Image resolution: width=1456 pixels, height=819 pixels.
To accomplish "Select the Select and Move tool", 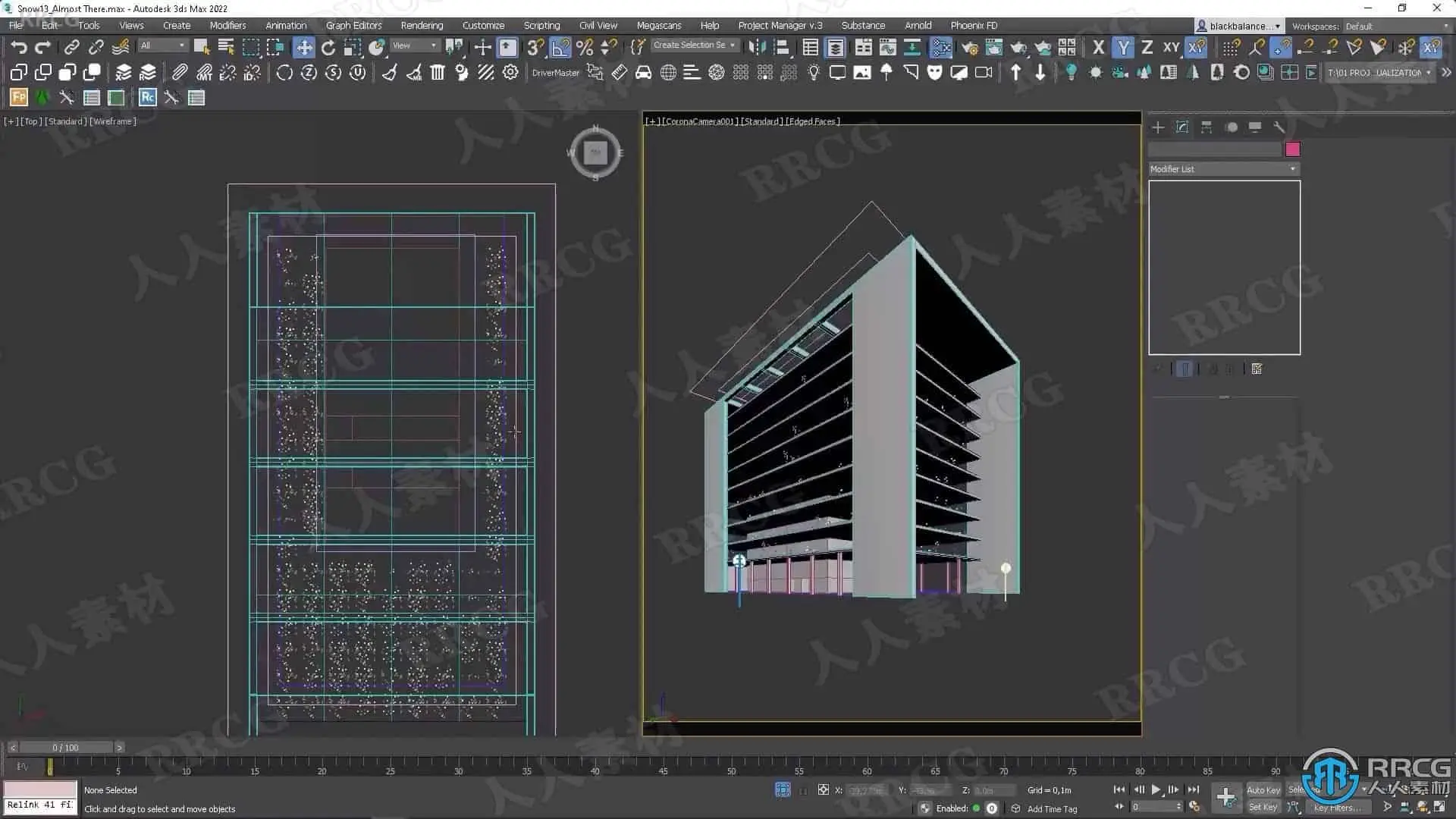I will (x=304, y=48).
